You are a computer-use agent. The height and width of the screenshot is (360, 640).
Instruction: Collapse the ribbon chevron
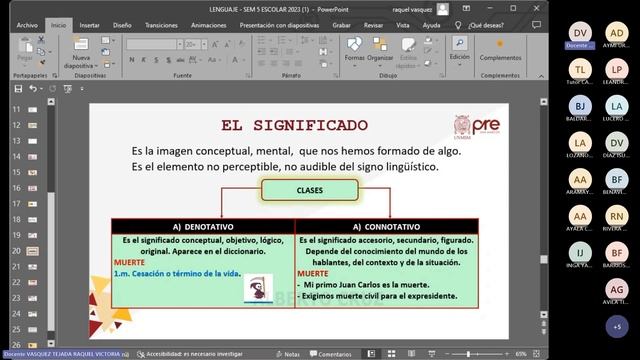[x=541, y=76]
